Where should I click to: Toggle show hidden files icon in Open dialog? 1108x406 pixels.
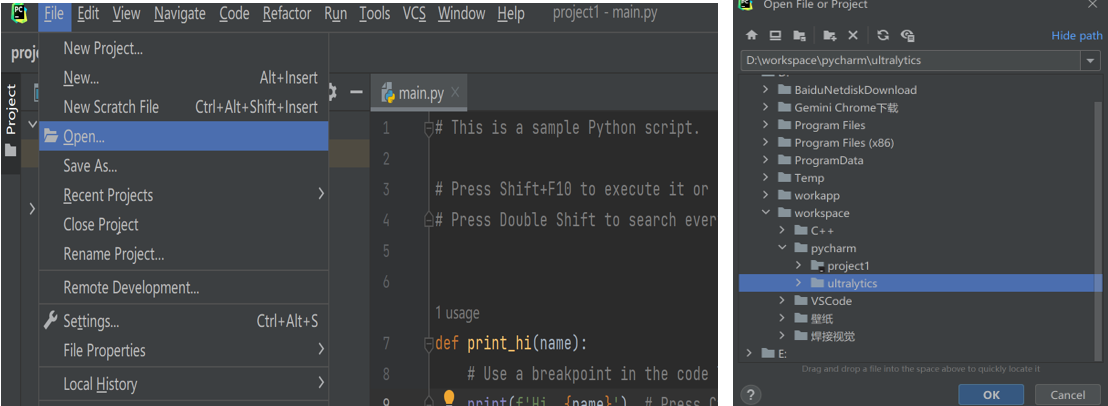coord(908,35)
